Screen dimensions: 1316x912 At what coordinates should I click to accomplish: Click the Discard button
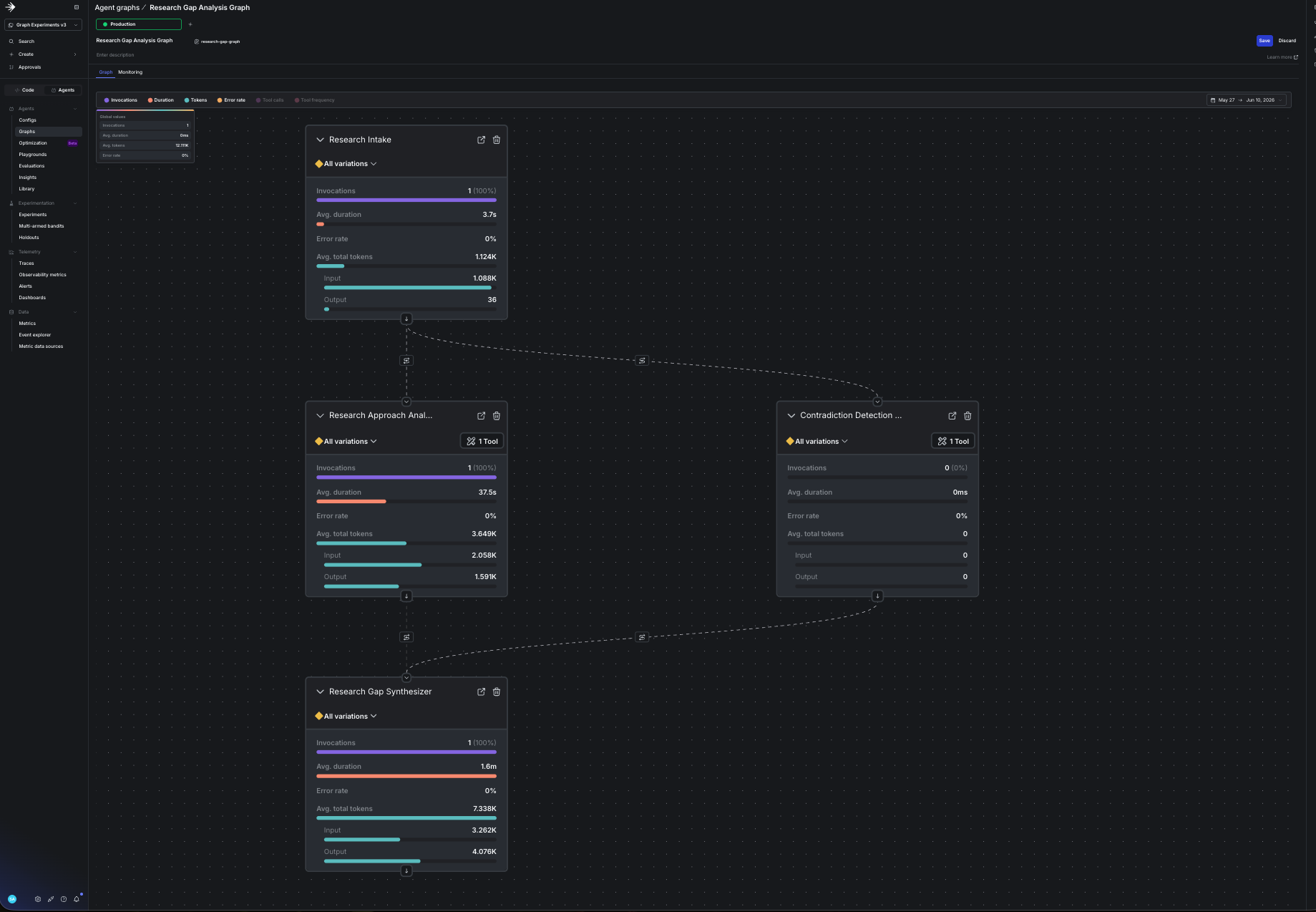1287,41
